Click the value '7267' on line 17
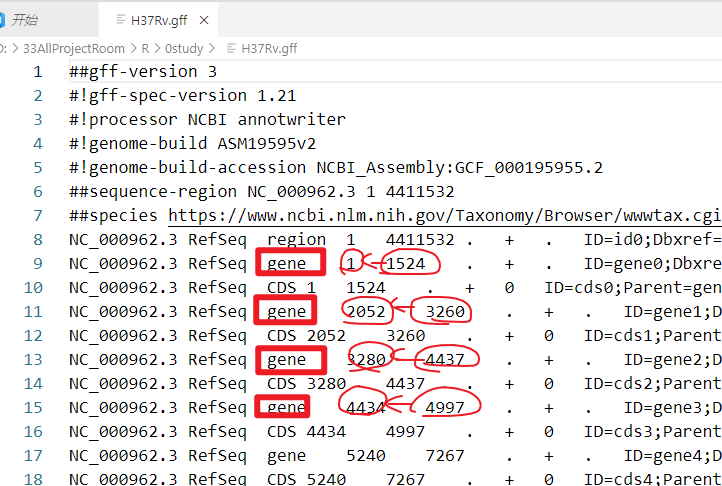 coord(445,456)
